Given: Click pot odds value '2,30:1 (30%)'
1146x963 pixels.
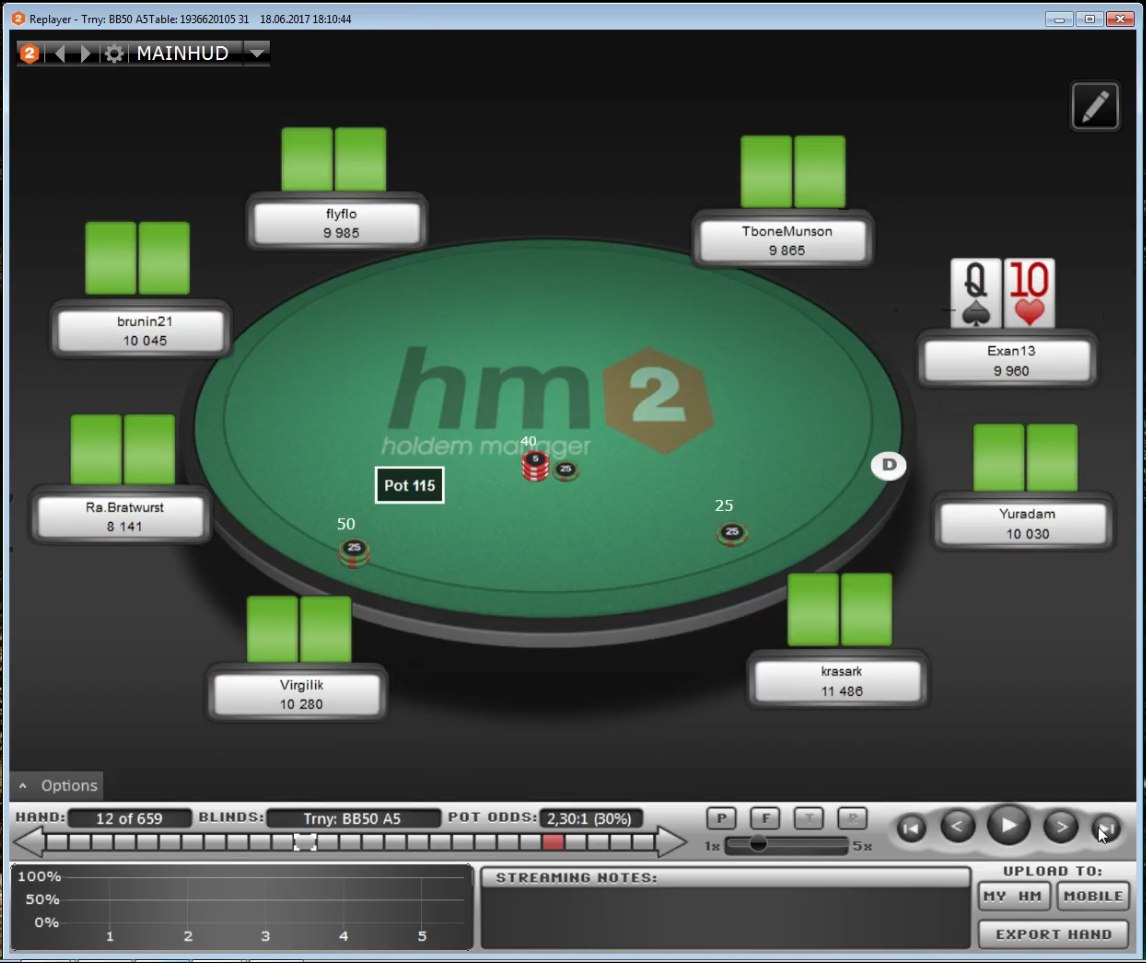Looking at the screenshot, I should tap(590, 818).
